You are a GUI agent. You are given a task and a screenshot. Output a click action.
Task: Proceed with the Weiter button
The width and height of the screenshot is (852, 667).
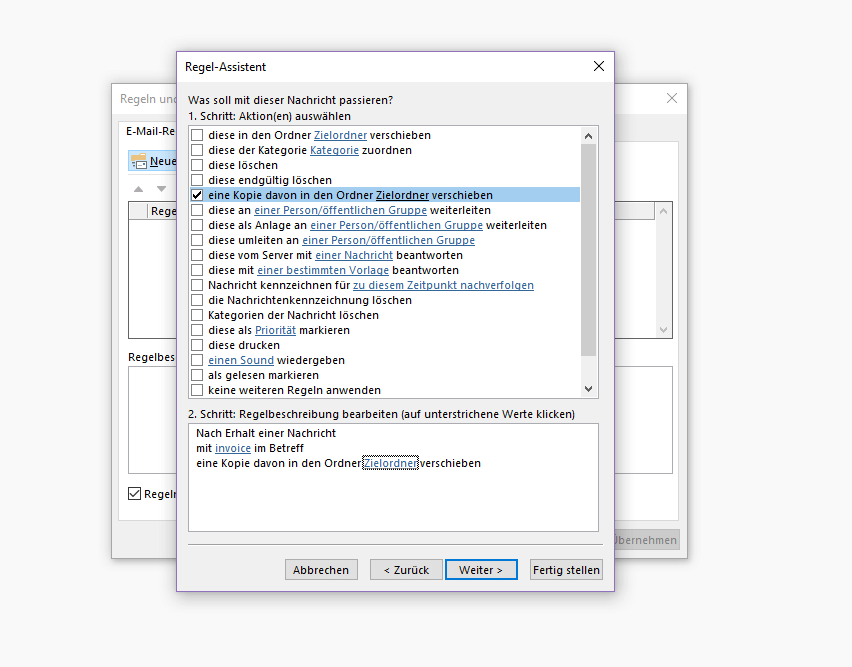(481, 570)
